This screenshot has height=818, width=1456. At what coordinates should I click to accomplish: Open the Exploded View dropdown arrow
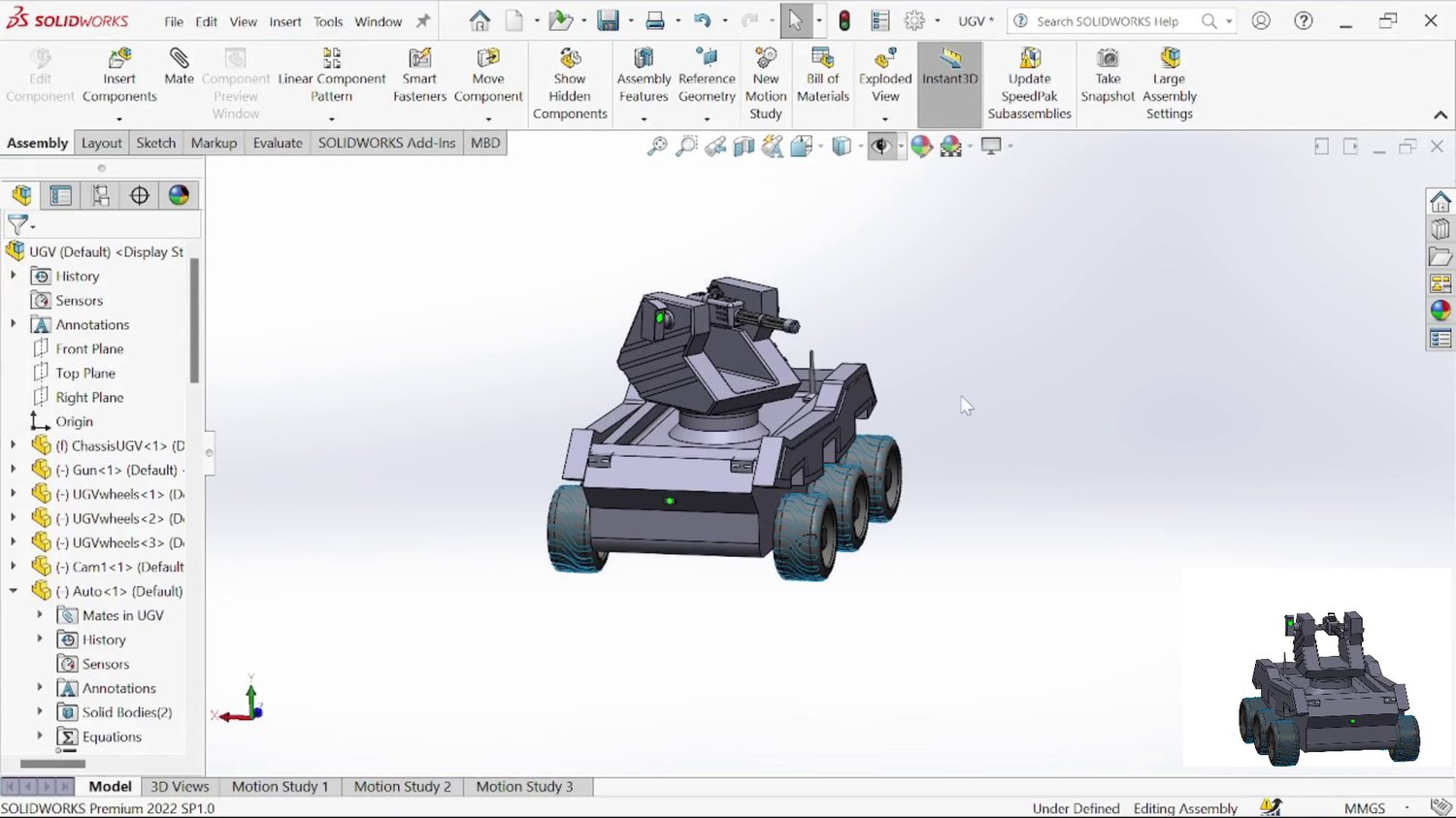(x=885, y=119)
